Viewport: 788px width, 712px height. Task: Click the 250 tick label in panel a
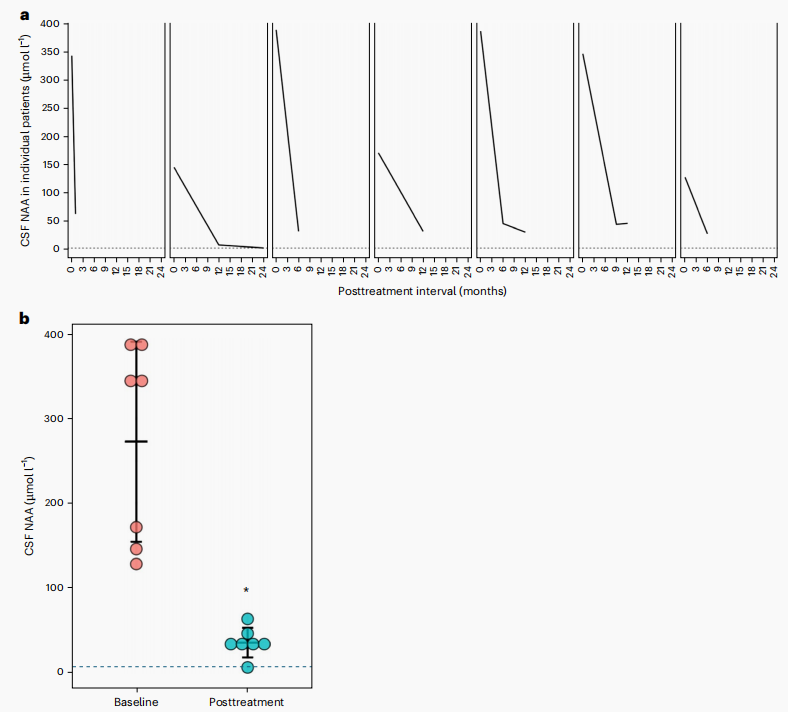[x=50, y=108]
